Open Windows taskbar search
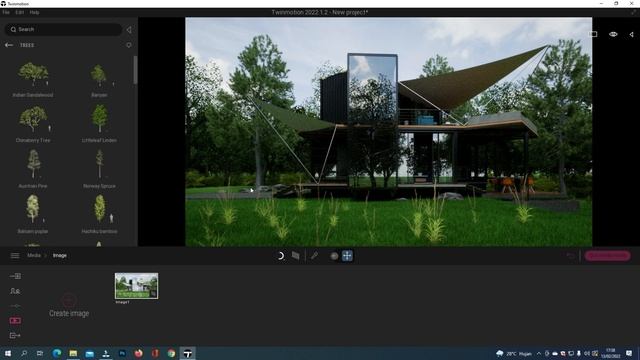The width and height of the screenshot is (640, 360). click(24, 353)
